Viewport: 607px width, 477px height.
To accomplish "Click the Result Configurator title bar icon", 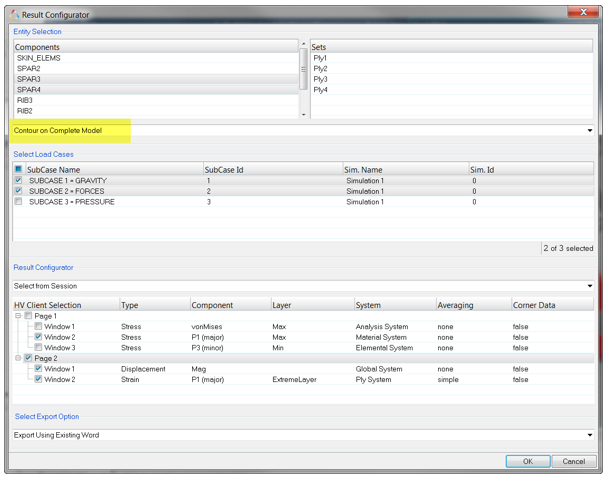I will tap(15, 14).
